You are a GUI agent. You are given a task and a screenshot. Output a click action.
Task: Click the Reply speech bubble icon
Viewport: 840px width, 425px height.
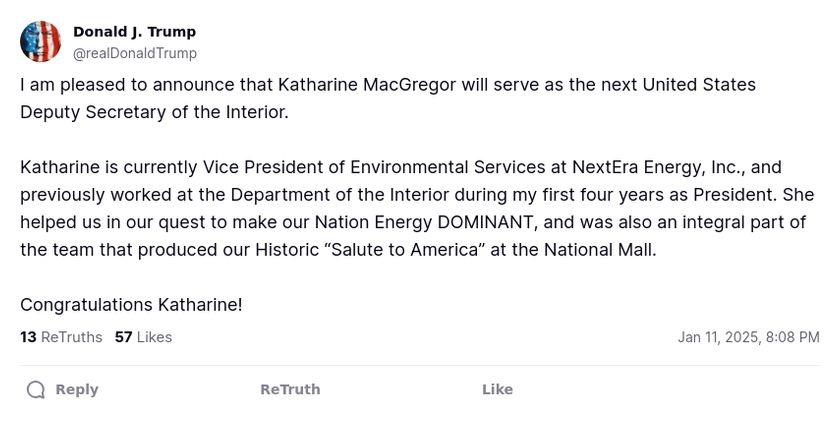[36, 389]
